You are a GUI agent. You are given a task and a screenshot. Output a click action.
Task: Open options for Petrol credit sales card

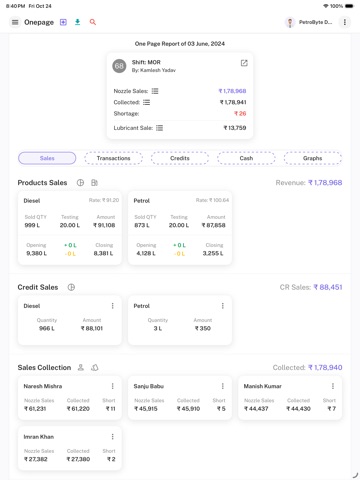[223, 306]
